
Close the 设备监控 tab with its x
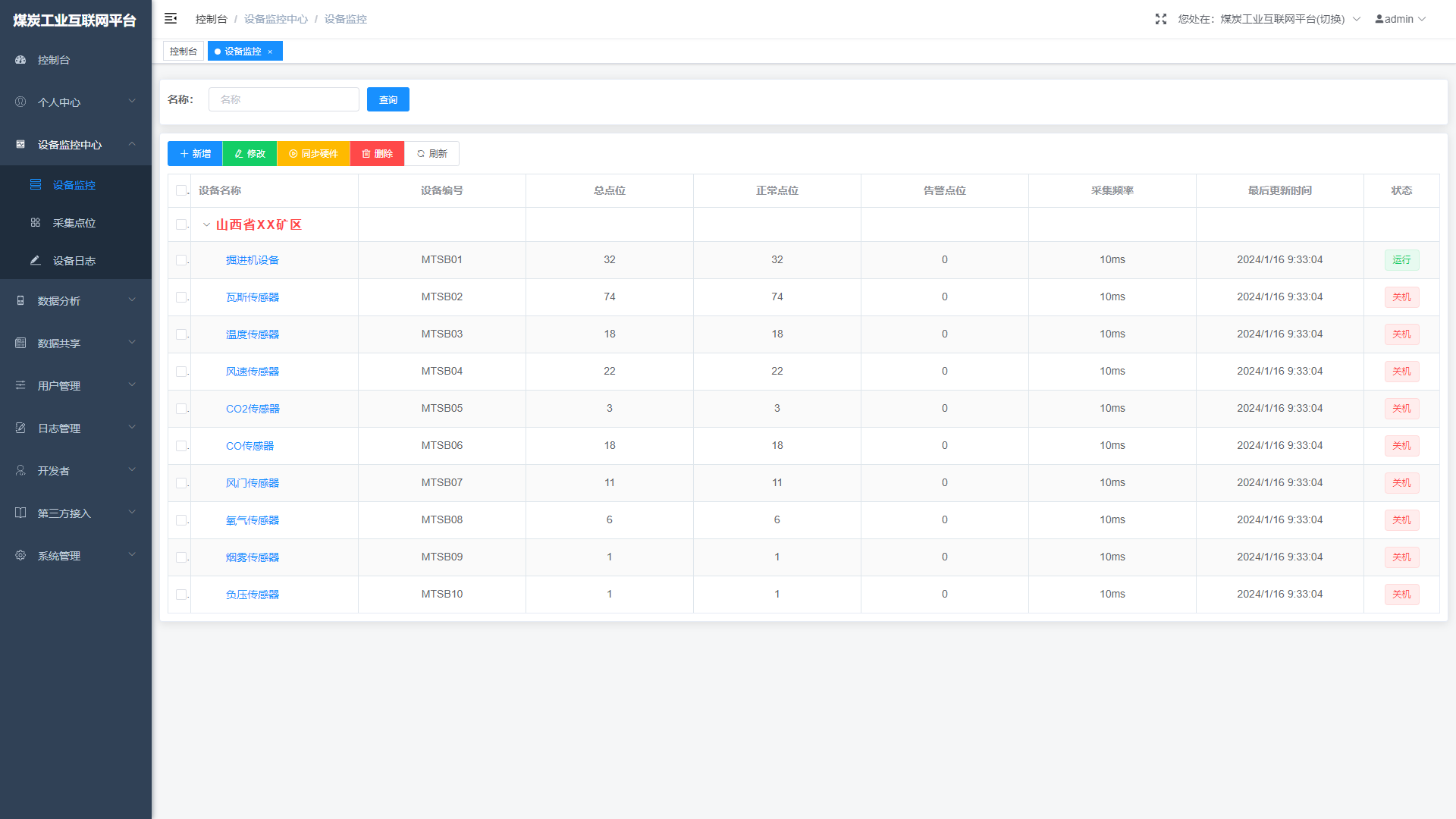point(270,52)
